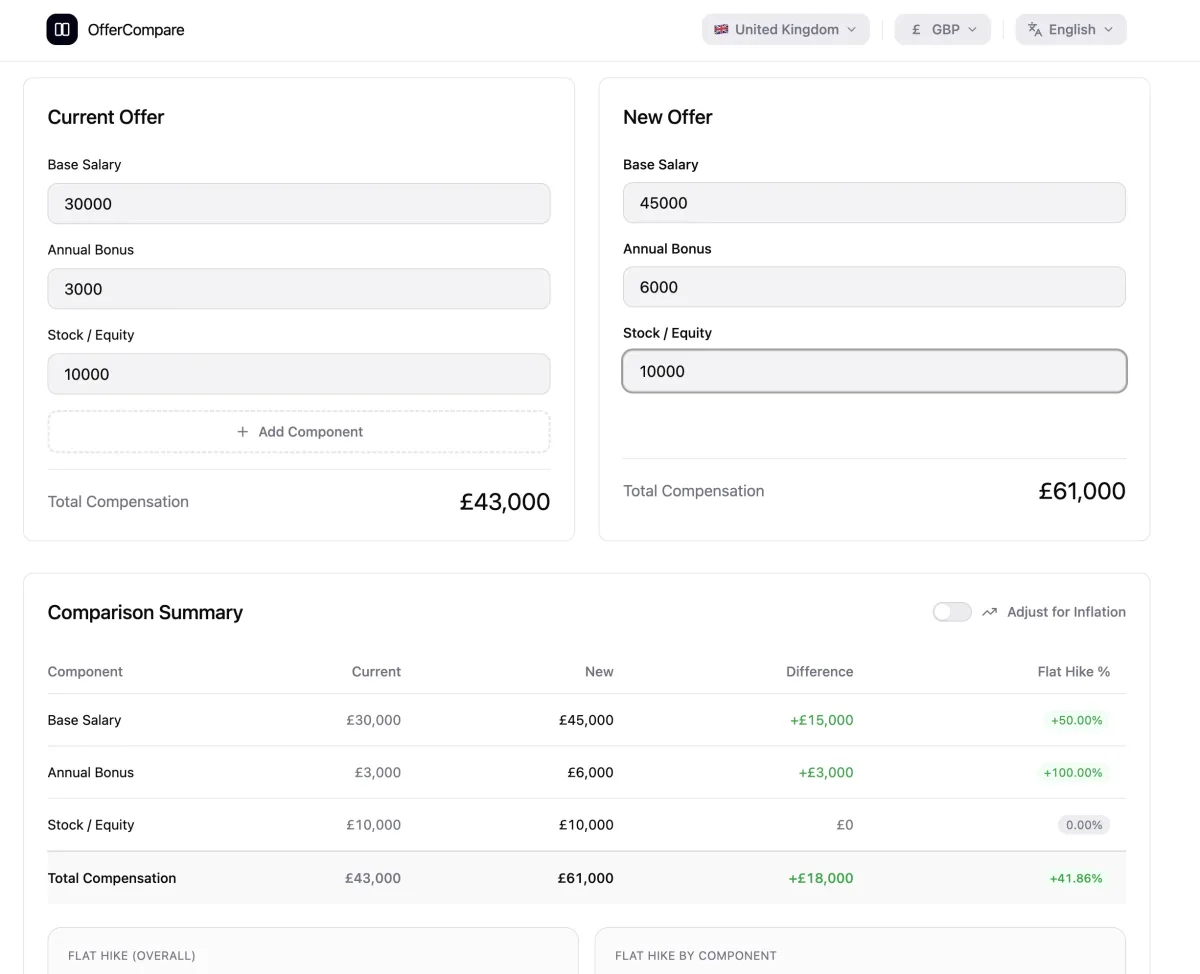Click the Difference column header
The image size is (1200, 974).
coord(819,672)
